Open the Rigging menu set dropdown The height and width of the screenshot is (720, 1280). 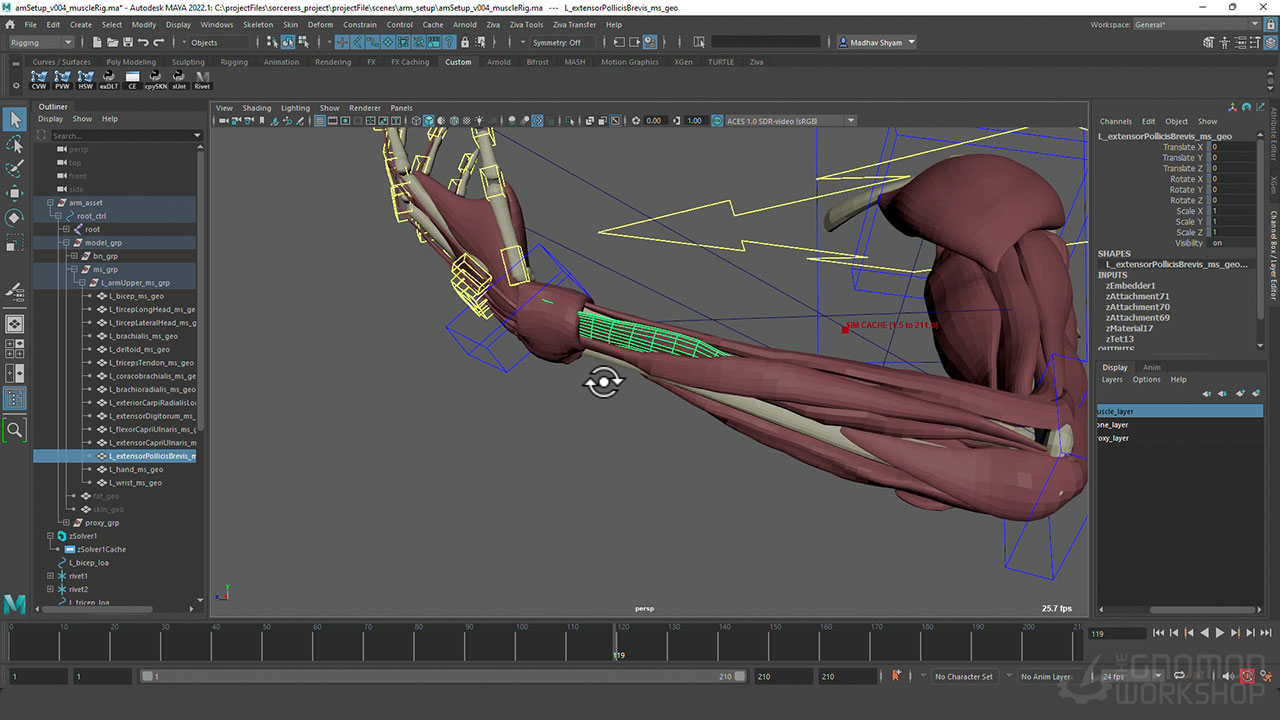[x=40, y=42]
